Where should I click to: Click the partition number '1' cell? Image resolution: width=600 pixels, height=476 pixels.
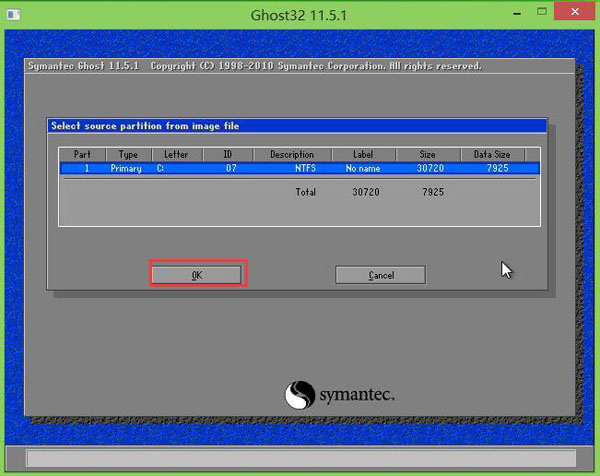(x=87, y=168)
